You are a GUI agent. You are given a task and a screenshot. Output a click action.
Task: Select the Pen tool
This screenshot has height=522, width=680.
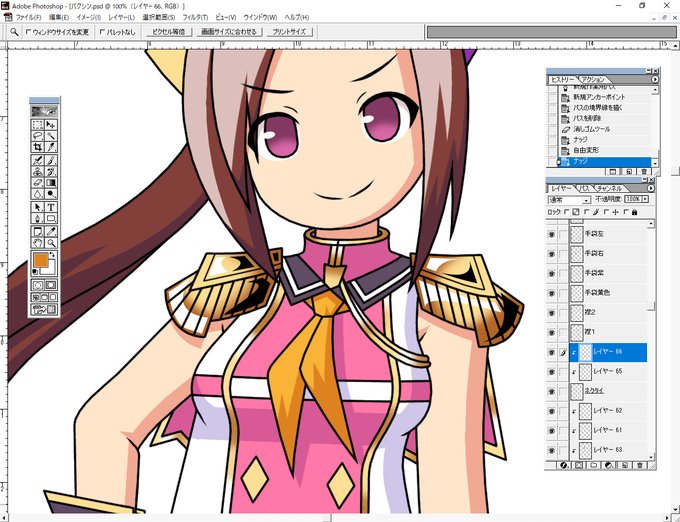[38, 219]
